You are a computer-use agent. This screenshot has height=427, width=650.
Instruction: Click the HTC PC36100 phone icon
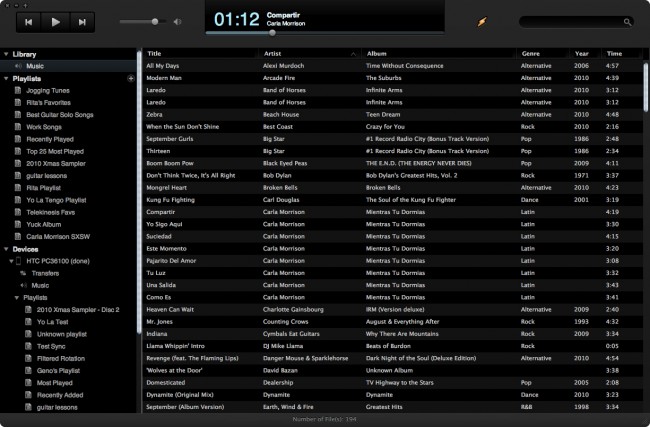[x=19, y=261]
